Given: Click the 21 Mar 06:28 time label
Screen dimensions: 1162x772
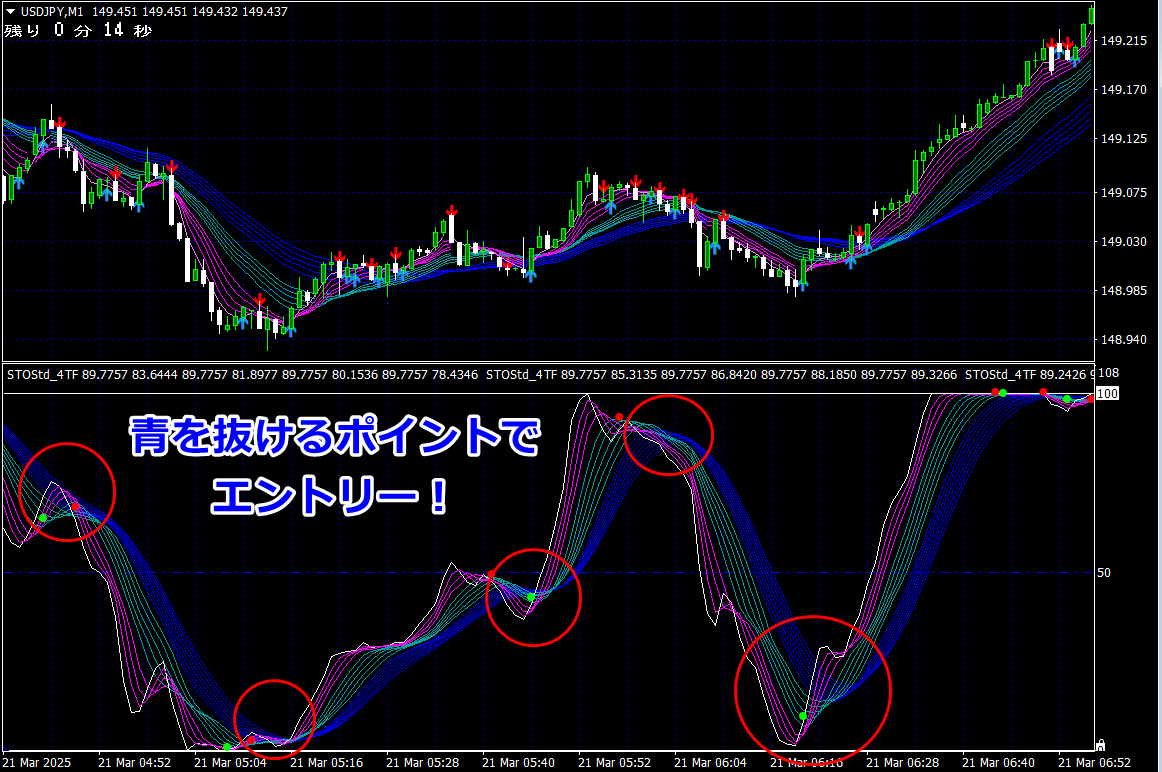Looking at the screenshot, I should coord(903,762).
